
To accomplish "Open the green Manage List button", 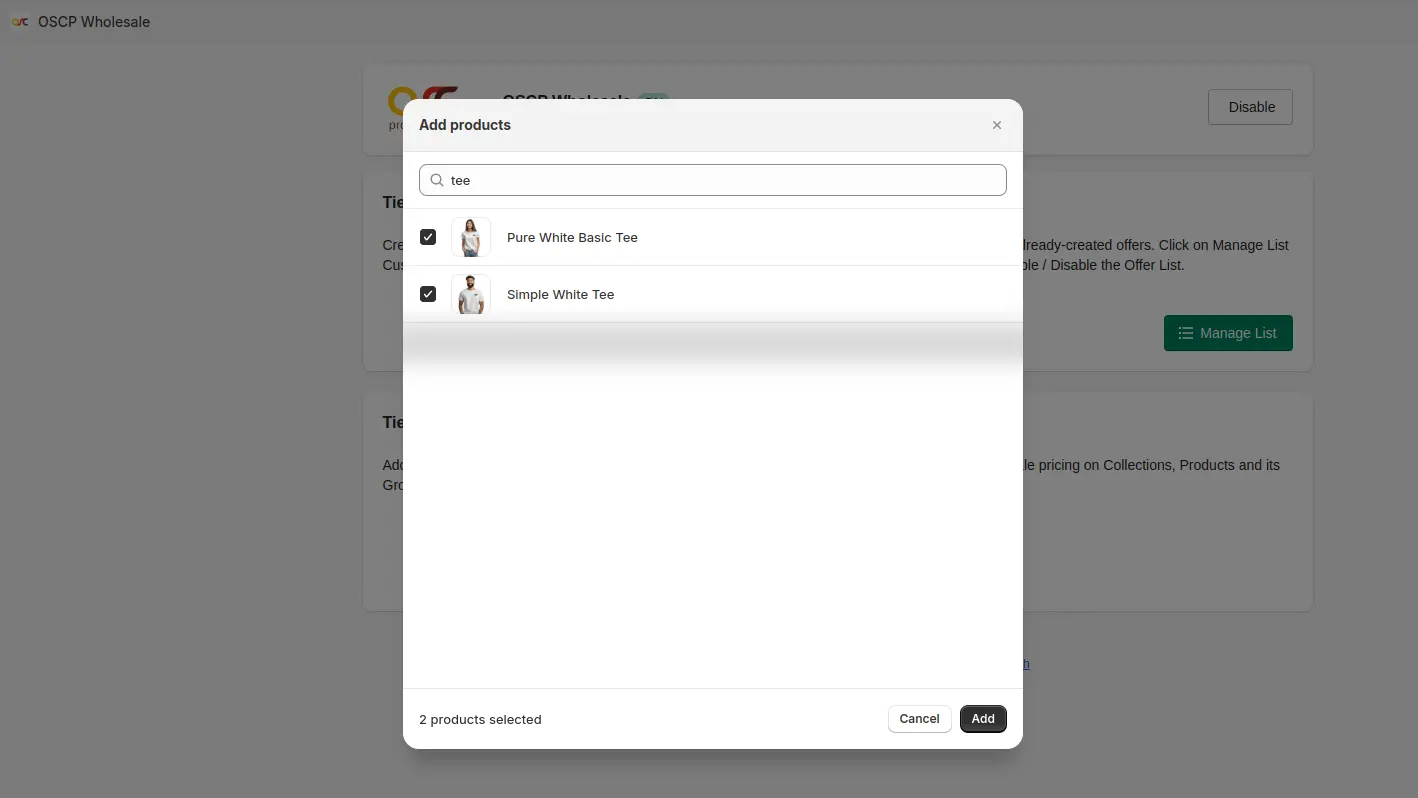I will (1227, 333).
